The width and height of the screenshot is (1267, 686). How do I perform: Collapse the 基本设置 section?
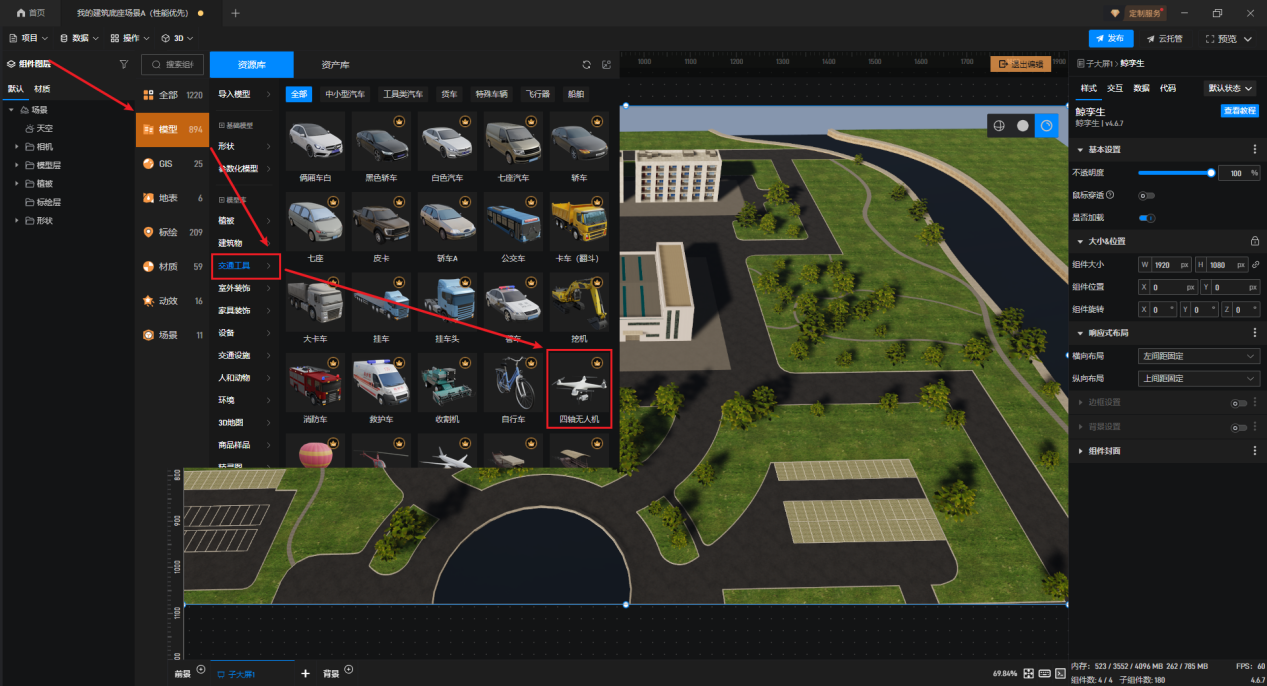(x=1080, y=149)
